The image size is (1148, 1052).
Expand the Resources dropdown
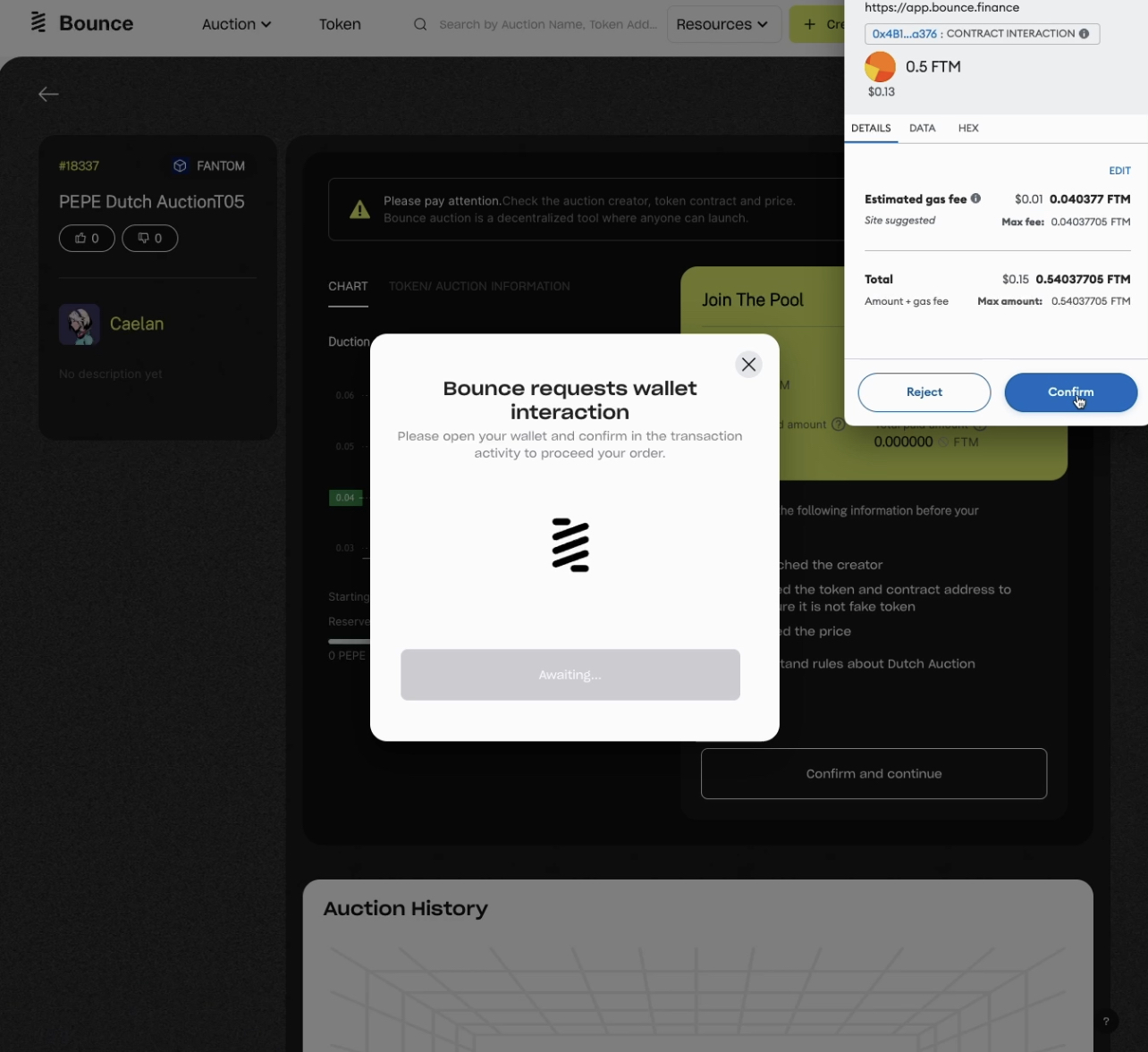tap(722, 24)
